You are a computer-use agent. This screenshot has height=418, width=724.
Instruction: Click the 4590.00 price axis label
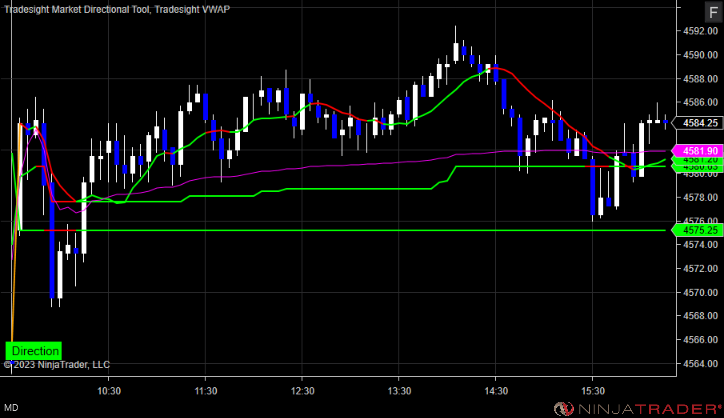coord(700,55)
